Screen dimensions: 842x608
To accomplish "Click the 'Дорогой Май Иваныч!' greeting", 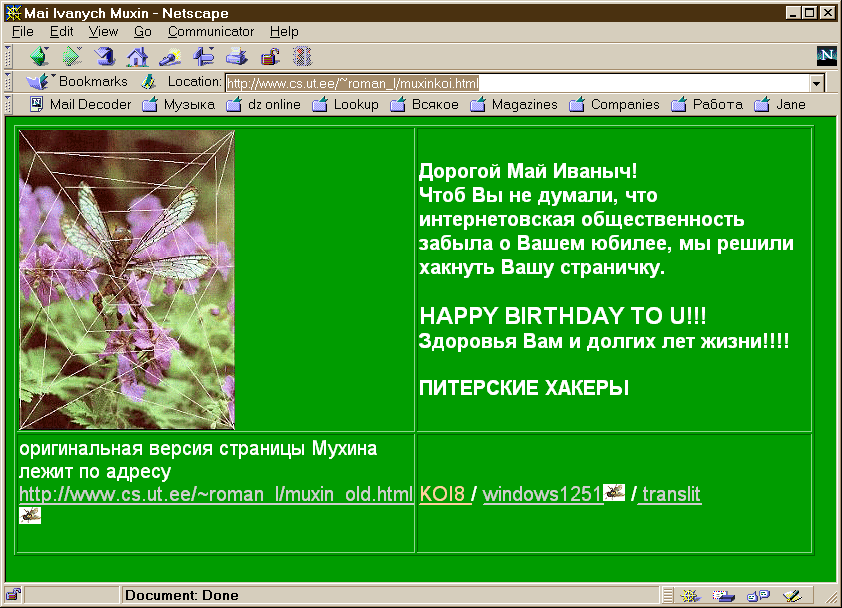I will pyautogui.click(x=528, y=171).
